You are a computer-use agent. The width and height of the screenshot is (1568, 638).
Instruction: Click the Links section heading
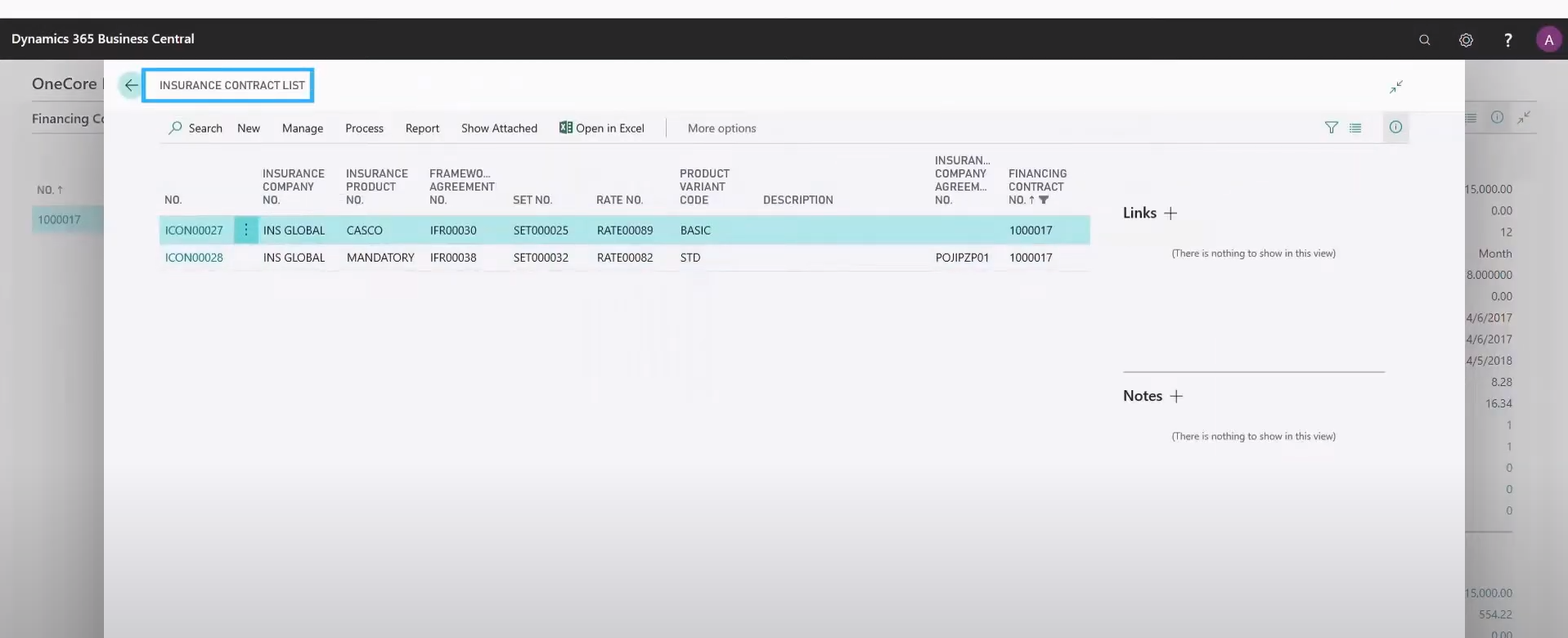click(1139, 213)
